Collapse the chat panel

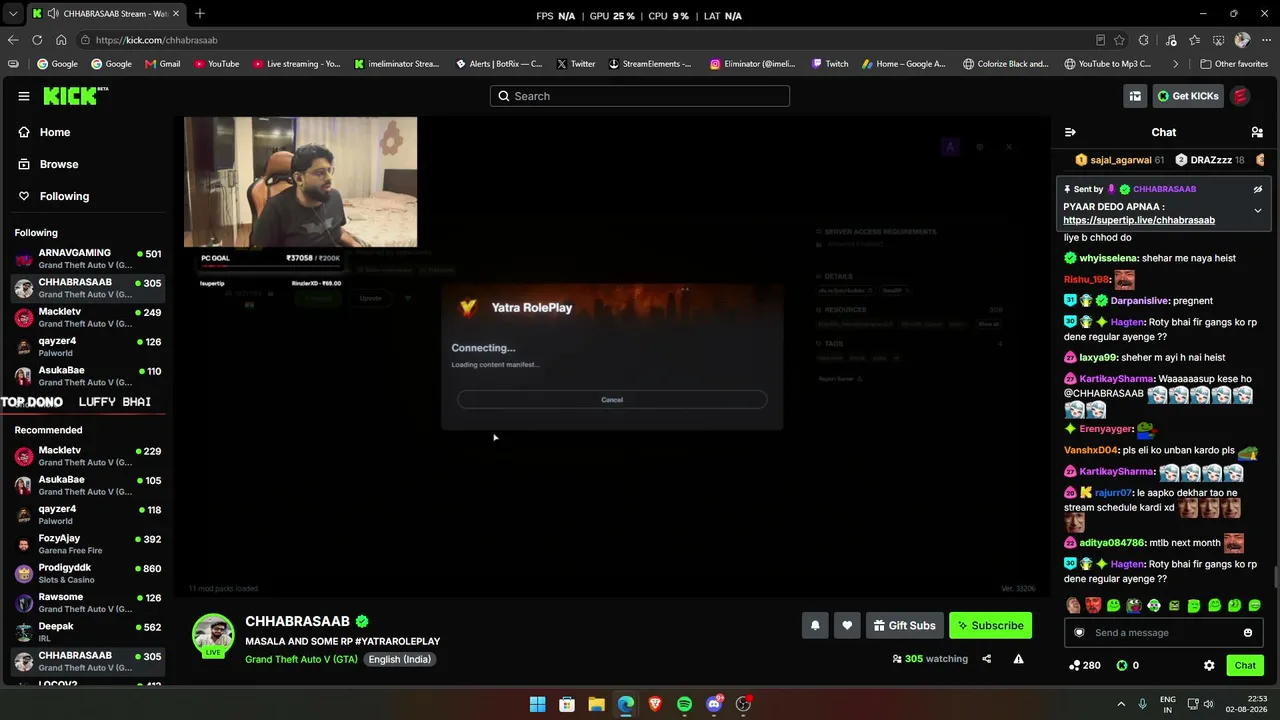coord(1070,132)
